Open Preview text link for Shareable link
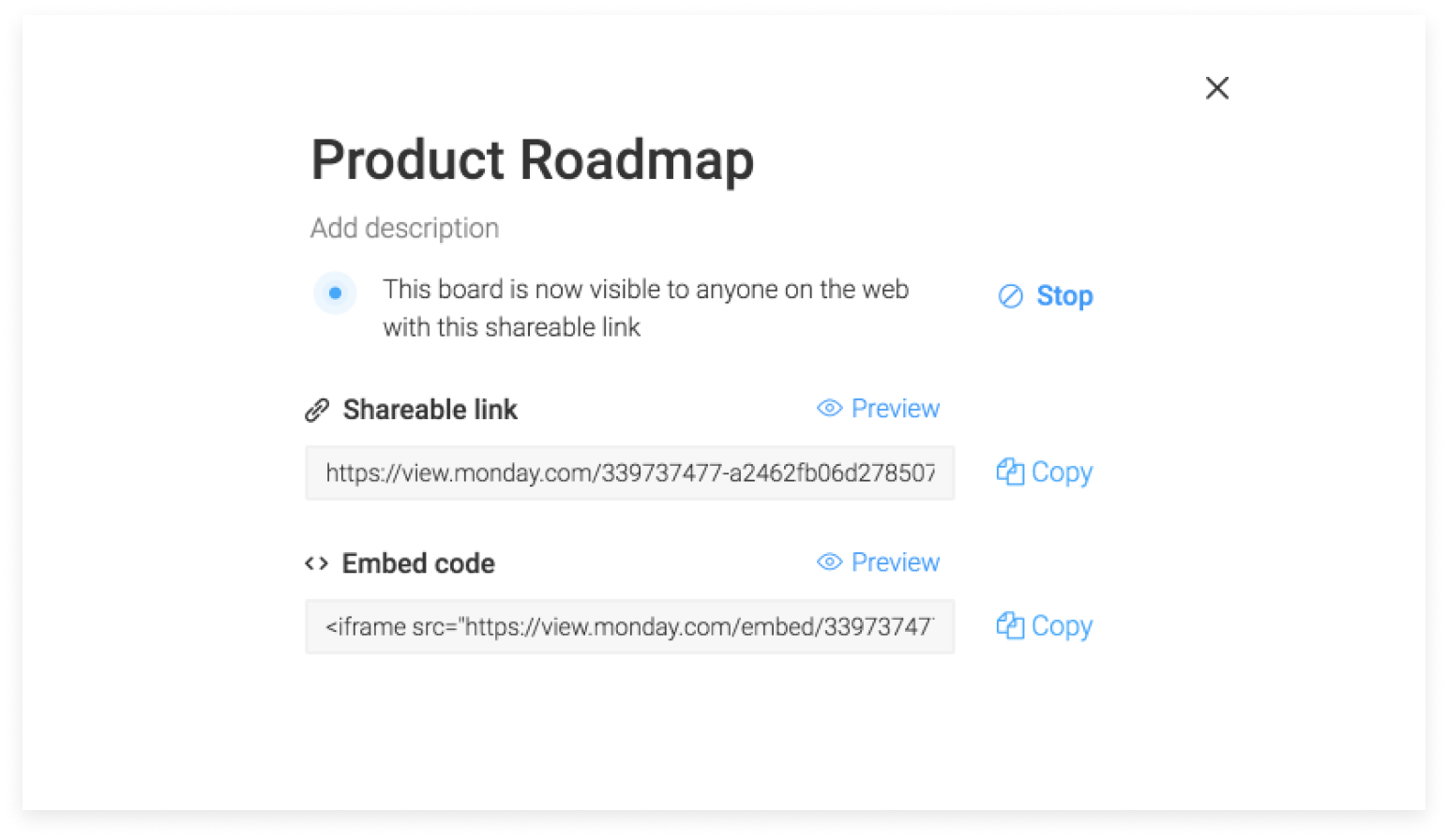The width and height of the screenshot is (1448, 840). [895, 408]
